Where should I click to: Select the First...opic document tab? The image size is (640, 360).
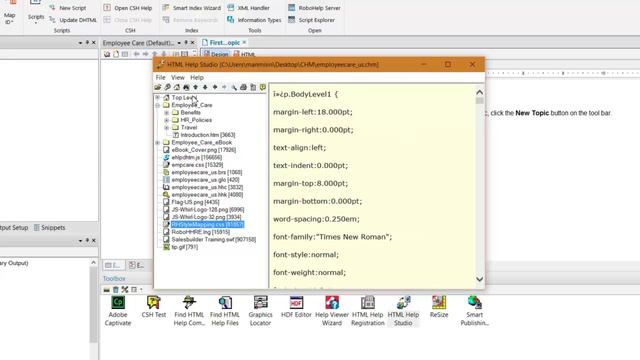point(221,42)
